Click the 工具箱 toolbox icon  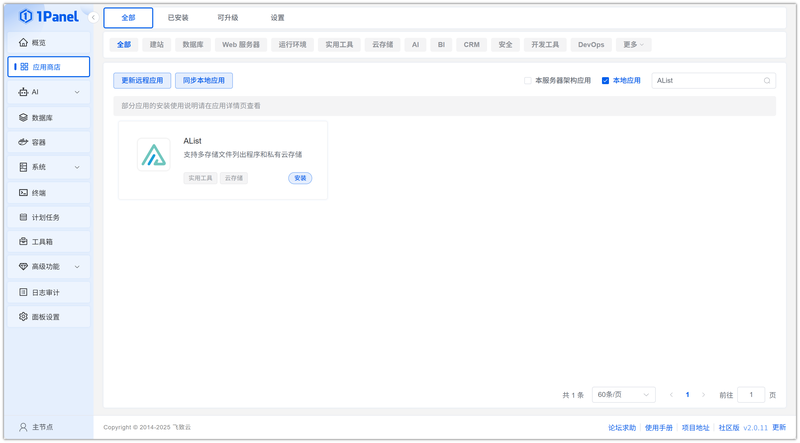pyautogui.click(x=23, y=241)
